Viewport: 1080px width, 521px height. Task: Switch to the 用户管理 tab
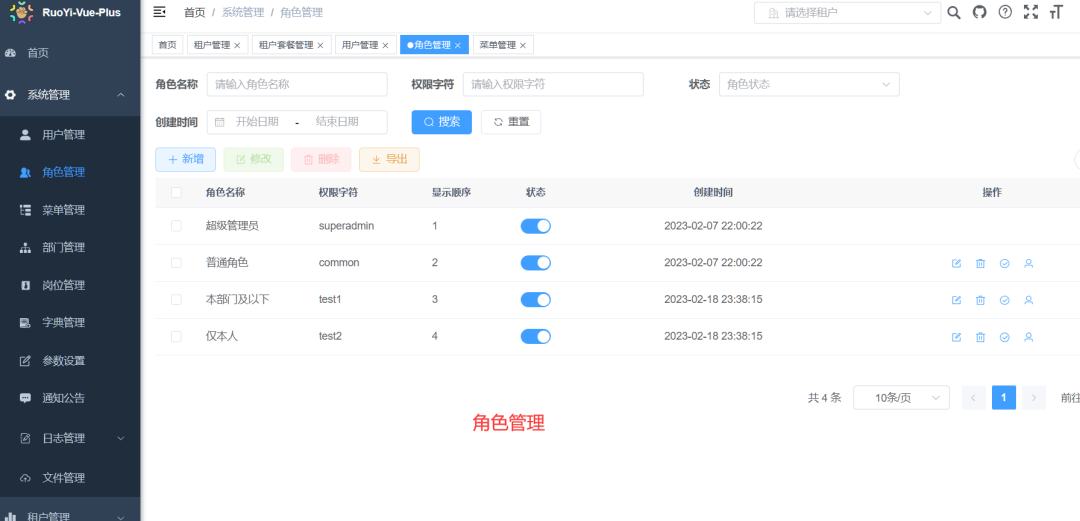point(360,45)
